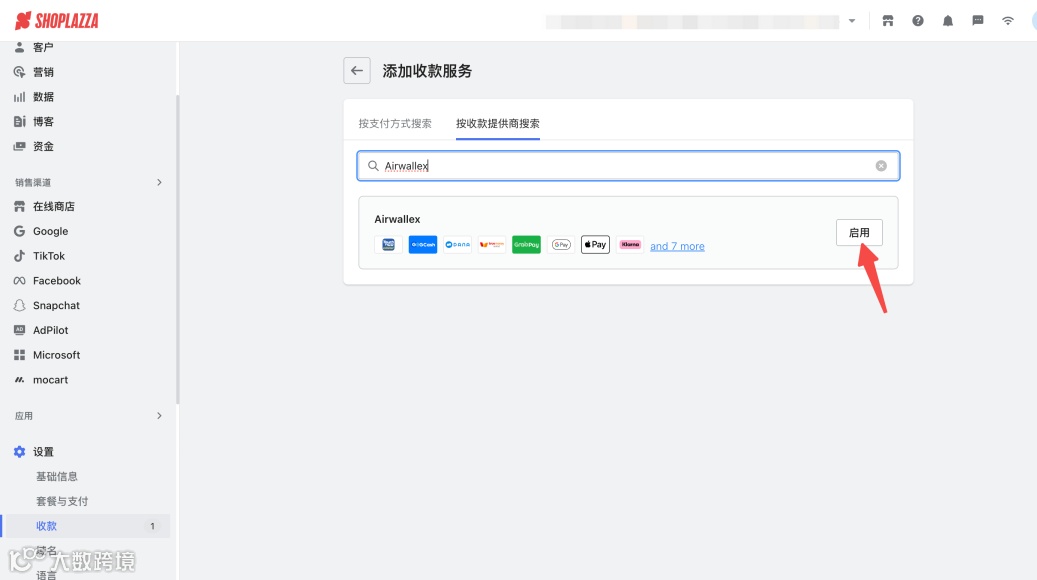Click the GrabPay payment icon
Viewport: 1037px width, 580px height.
click(526, 245)
